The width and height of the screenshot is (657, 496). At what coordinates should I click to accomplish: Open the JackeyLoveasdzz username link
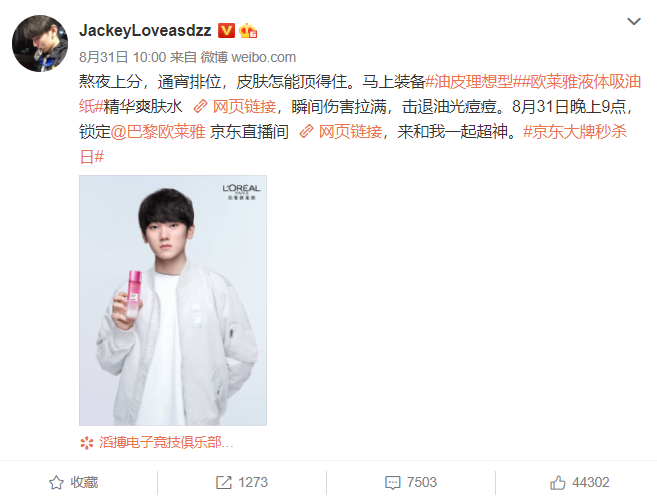coord(145,31)
